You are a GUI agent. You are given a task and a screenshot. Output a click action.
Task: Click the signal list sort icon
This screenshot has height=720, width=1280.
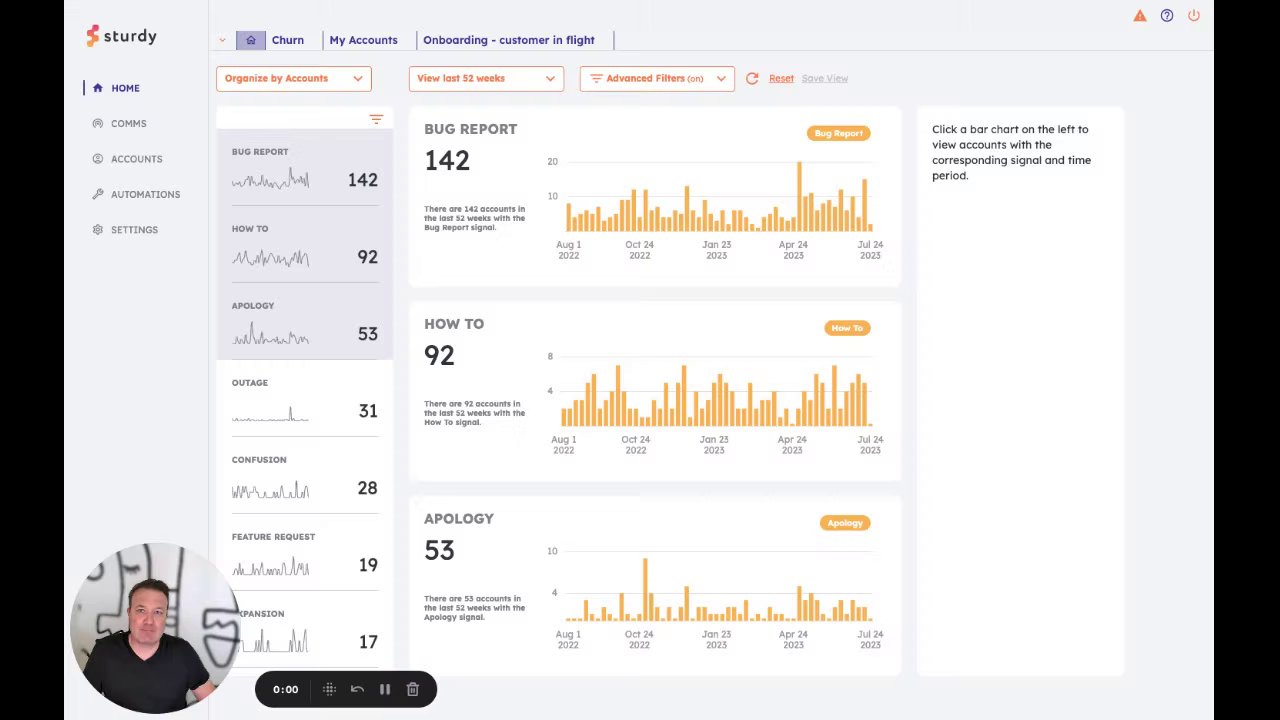pos(376,119)
